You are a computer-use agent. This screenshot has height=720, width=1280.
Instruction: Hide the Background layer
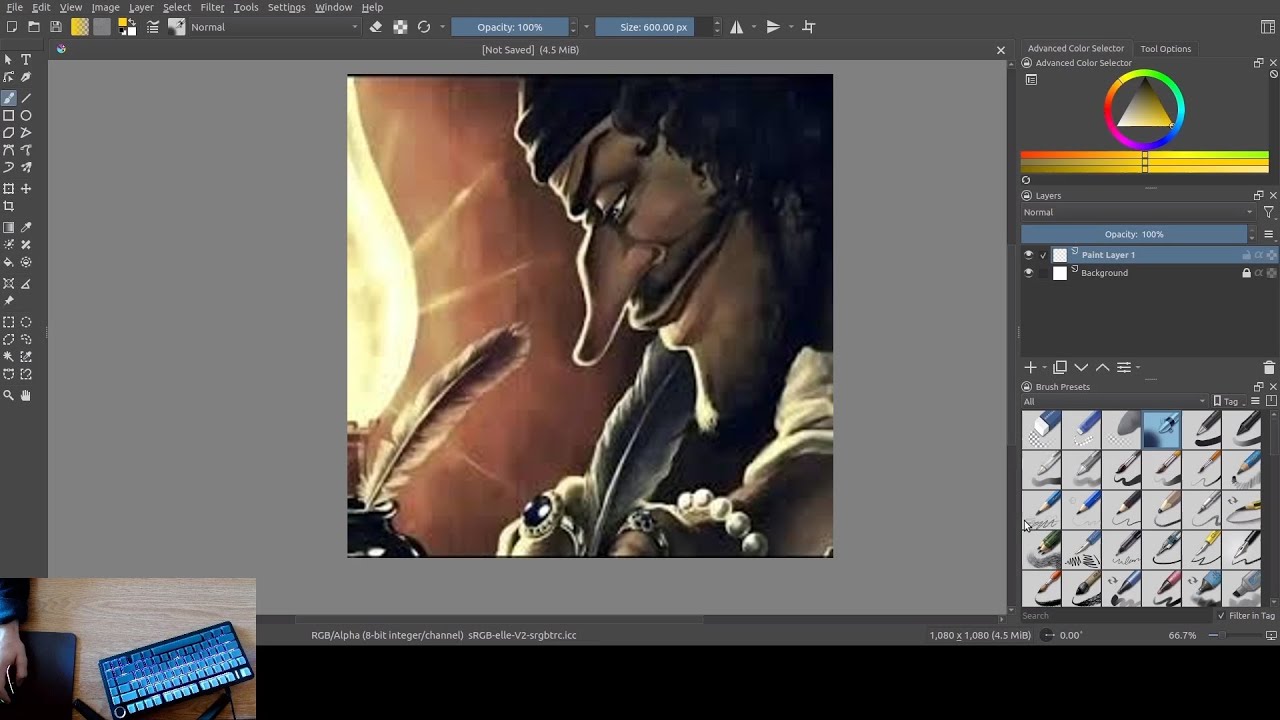click(1028, 273)
